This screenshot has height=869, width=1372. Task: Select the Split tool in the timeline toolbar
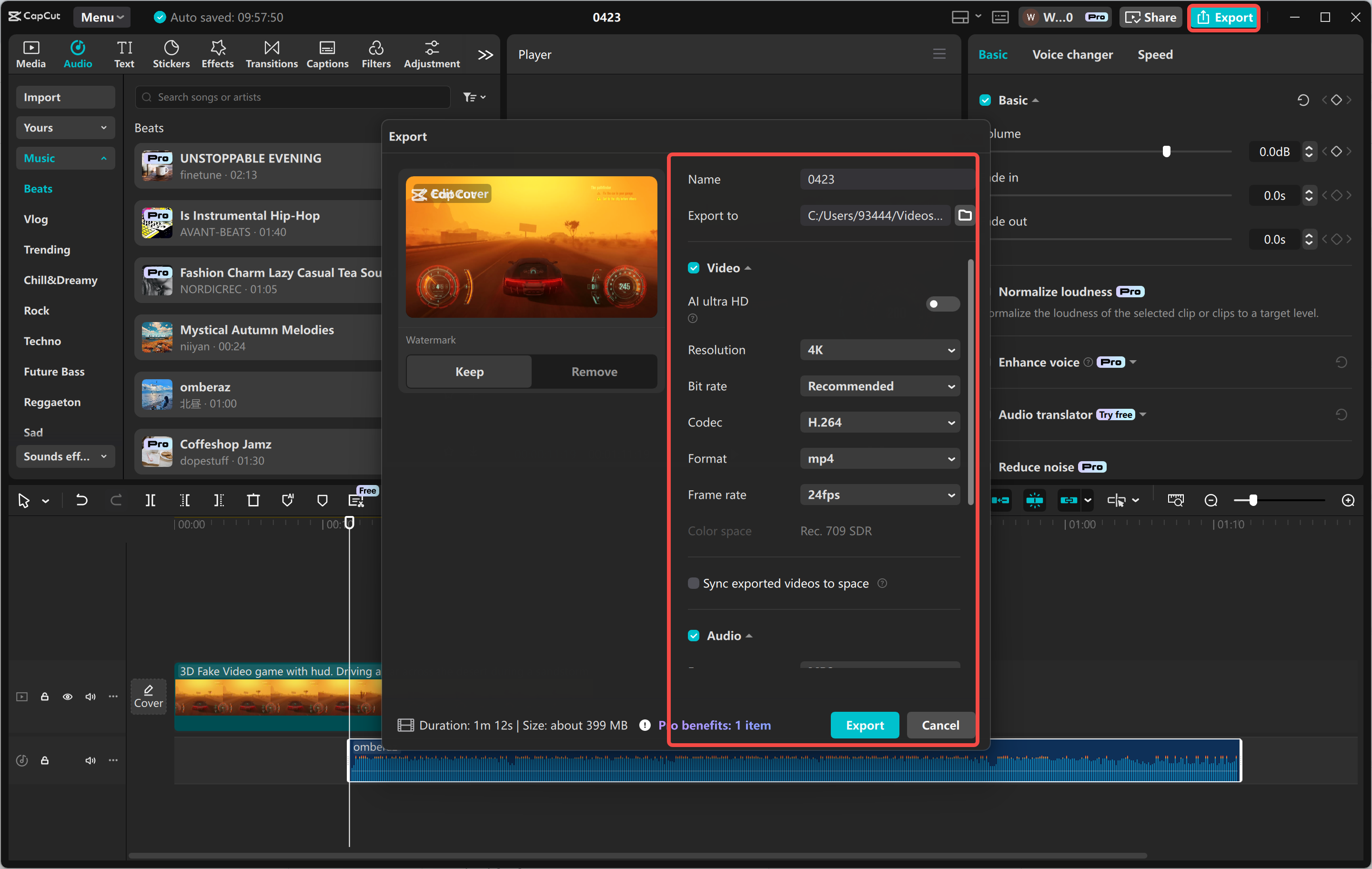click(x=151, y=500)
